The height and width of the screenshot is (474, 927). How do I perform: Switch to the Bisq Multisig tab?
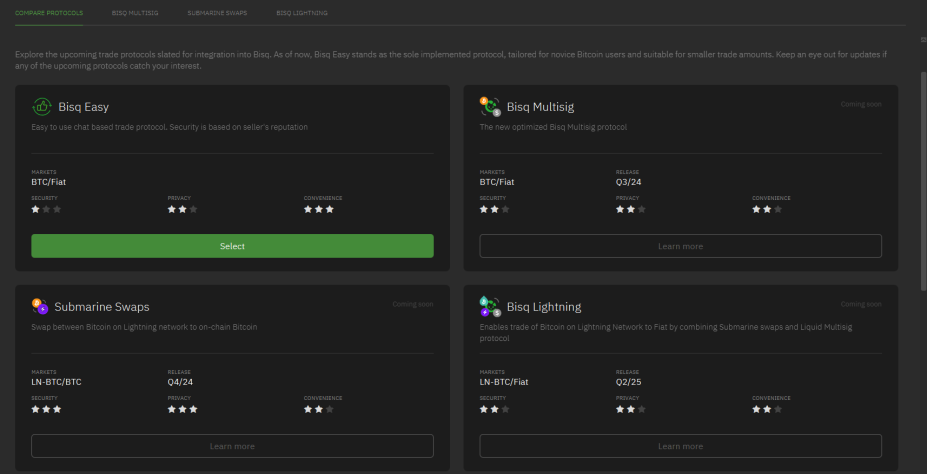(135, 13)
